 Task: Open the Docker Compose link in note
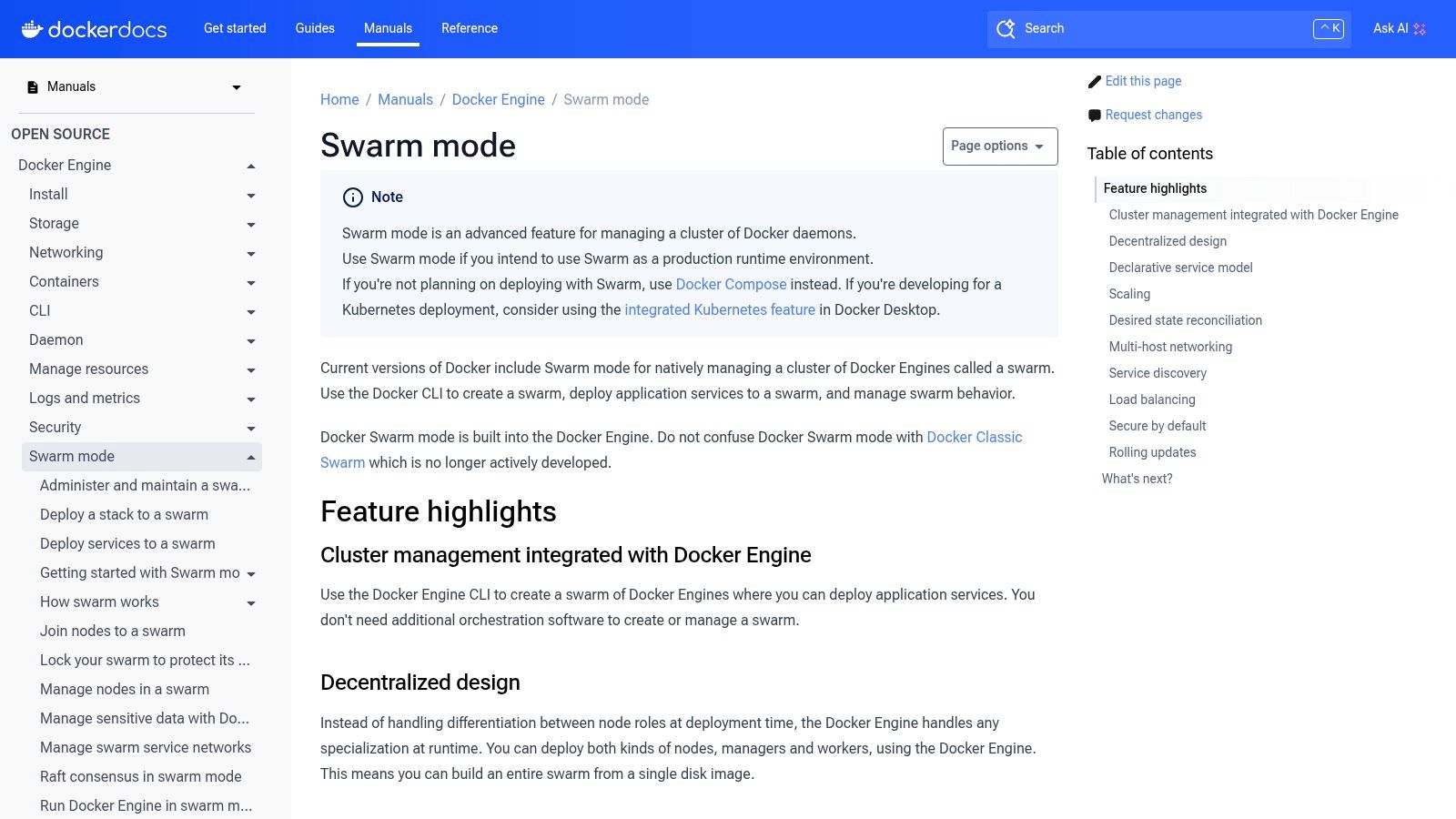pyautogui.click(x=731, y=284)
